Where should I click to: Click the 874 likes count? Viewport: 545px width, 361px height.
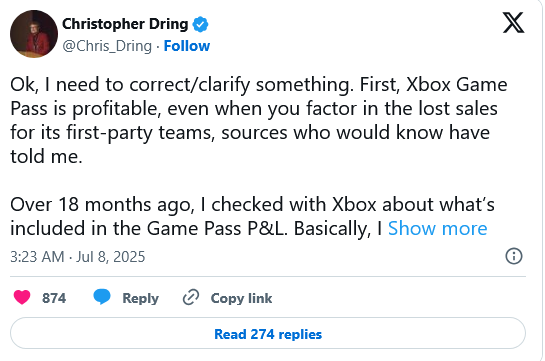54,298
